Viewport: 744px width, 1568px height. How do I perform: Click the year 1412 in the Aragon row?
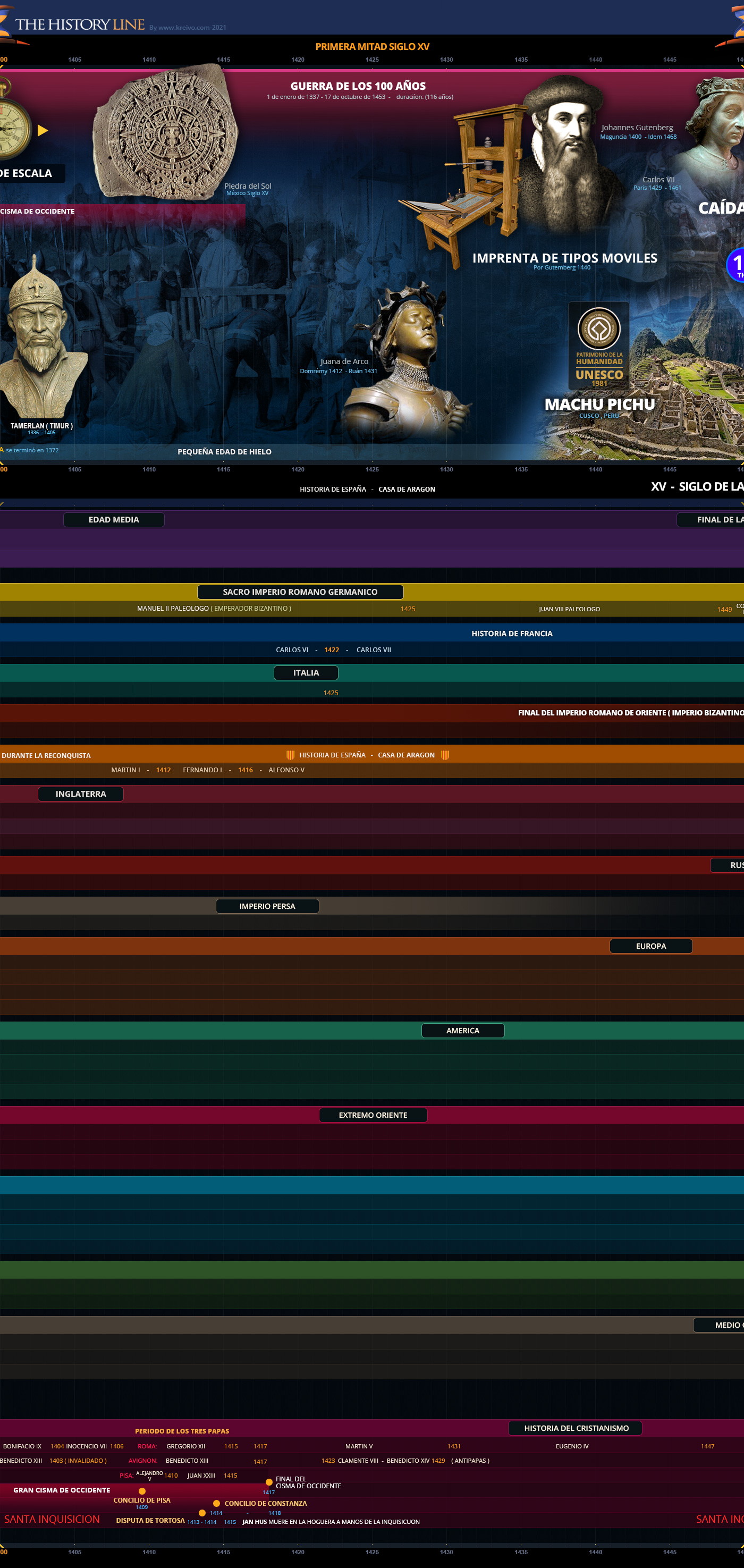pos(163,770)
